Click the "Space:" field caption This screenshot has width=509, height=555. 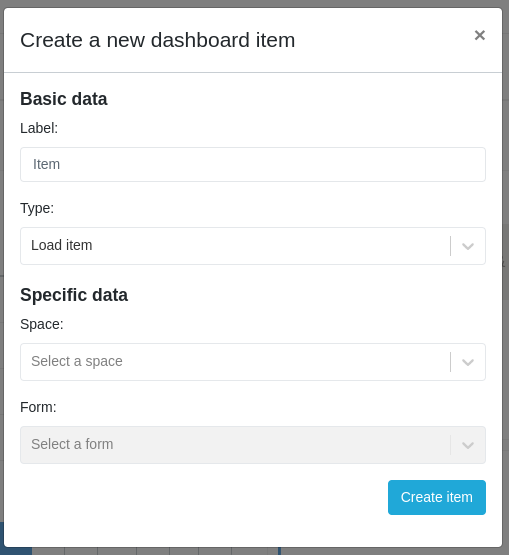[42, 324]
